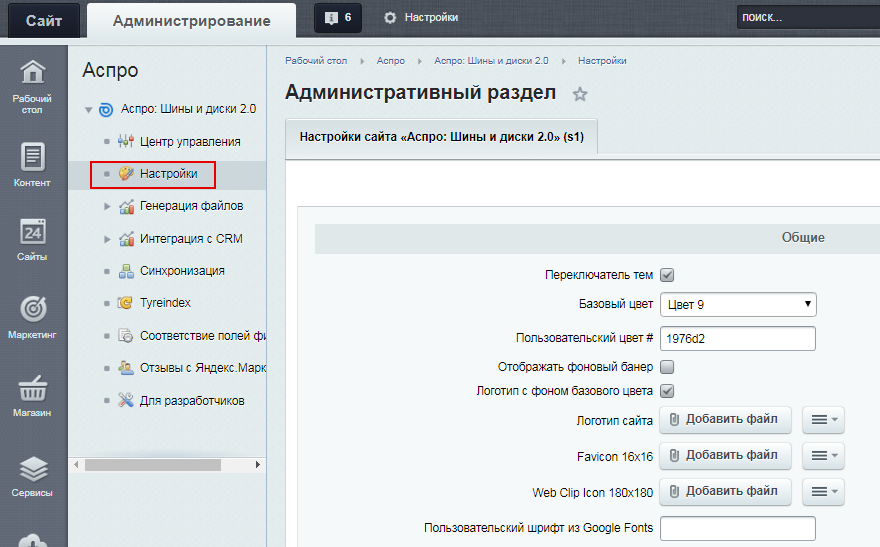The image size is (880, 547).
Task: Open the Магазин sidebar section
Action: coord(32,396)
